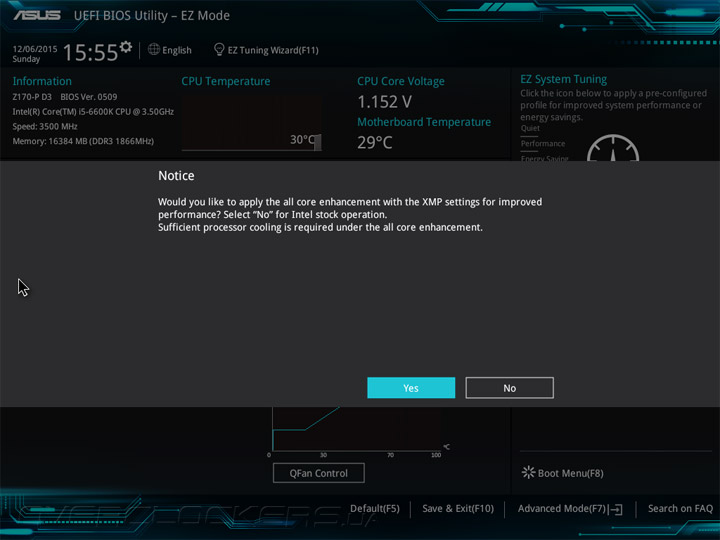Open QFan Control
The height and width of the screenshot is (540, 720).
319,473
